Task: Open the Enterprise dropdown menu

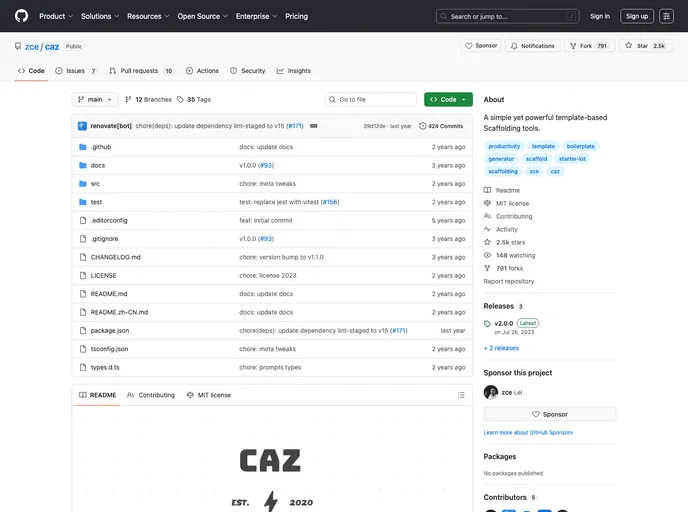Action: [x=256, y=16]
